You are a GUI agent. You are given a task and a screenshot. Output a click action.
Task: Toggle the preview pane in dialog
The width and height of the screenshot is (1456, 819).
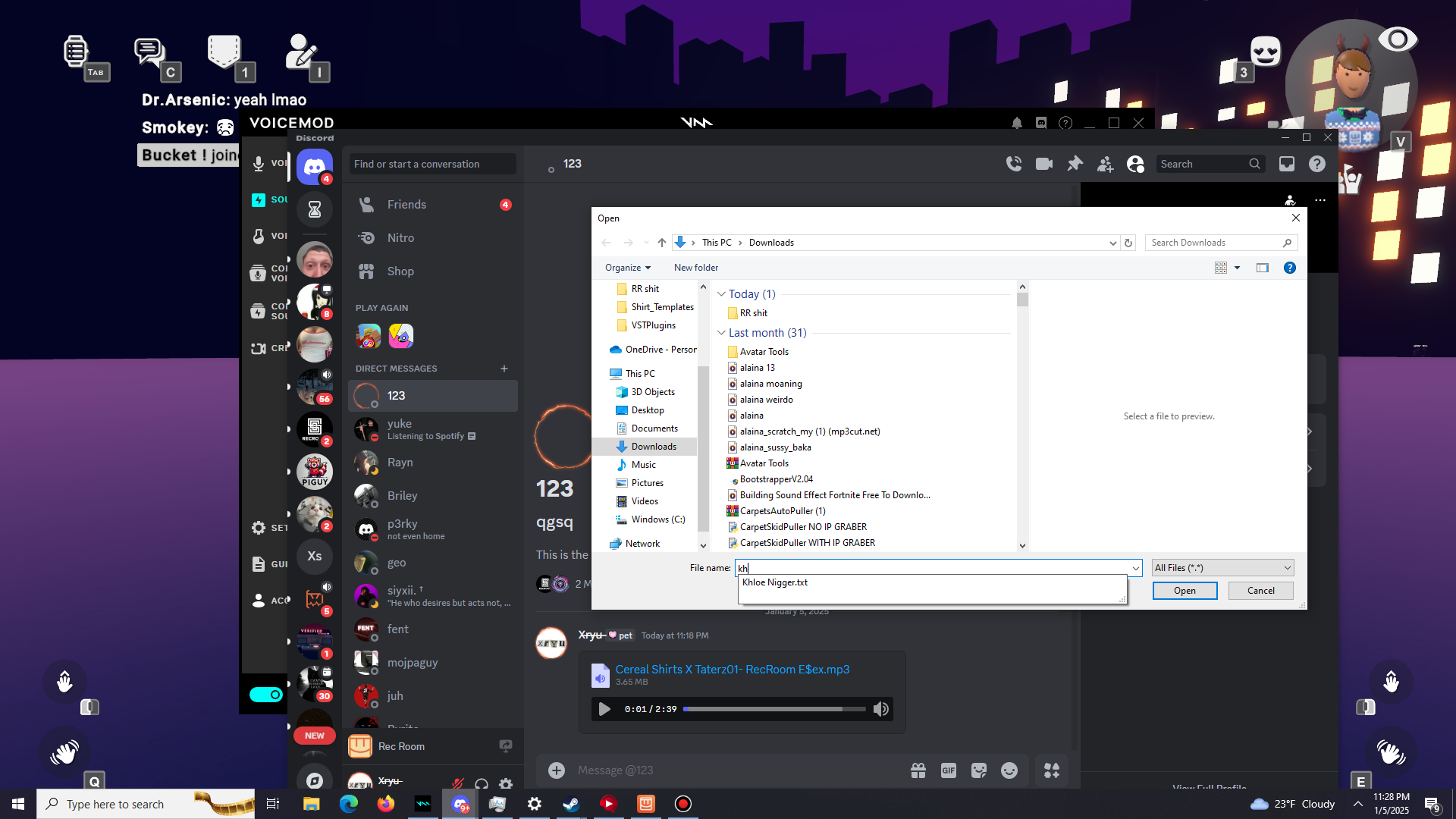[1262, 268]
